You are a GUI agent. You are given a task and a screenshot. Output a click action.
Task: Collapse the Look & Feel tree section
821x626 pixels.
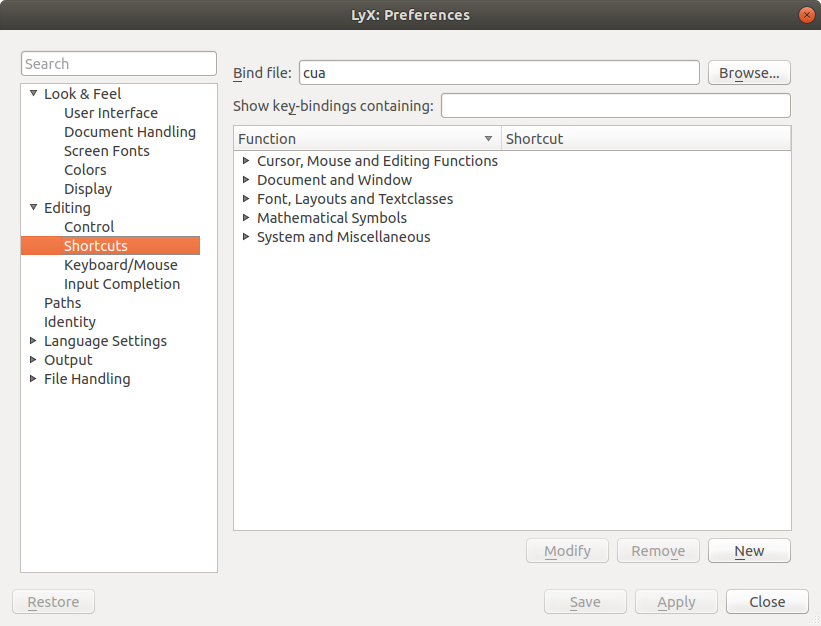33,94
